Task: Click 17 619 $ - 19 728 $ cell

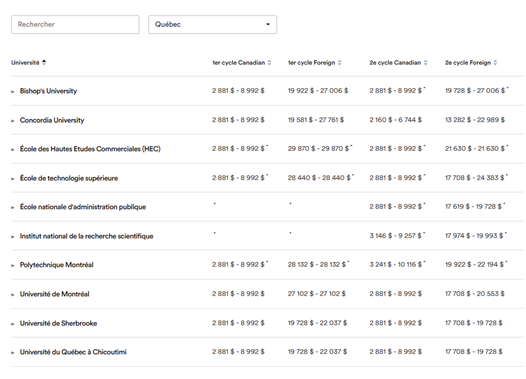Action: click(475, 207)
